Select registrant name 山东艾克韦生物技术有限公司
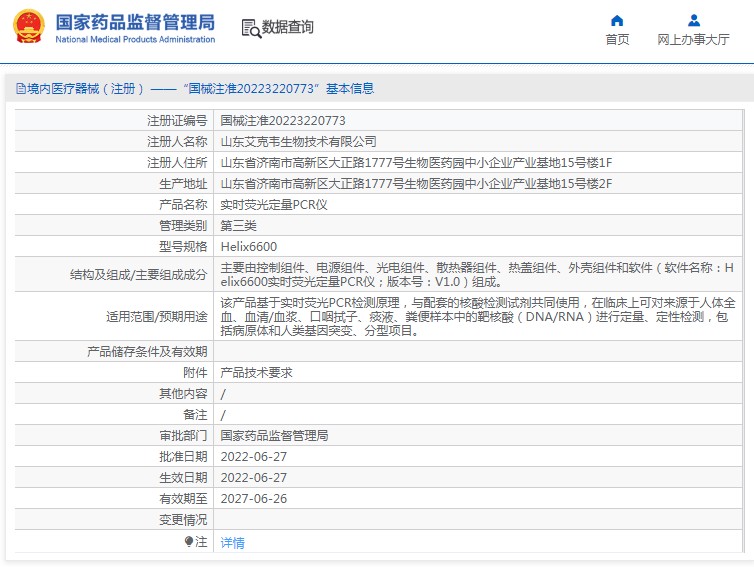 click(298, 142)
